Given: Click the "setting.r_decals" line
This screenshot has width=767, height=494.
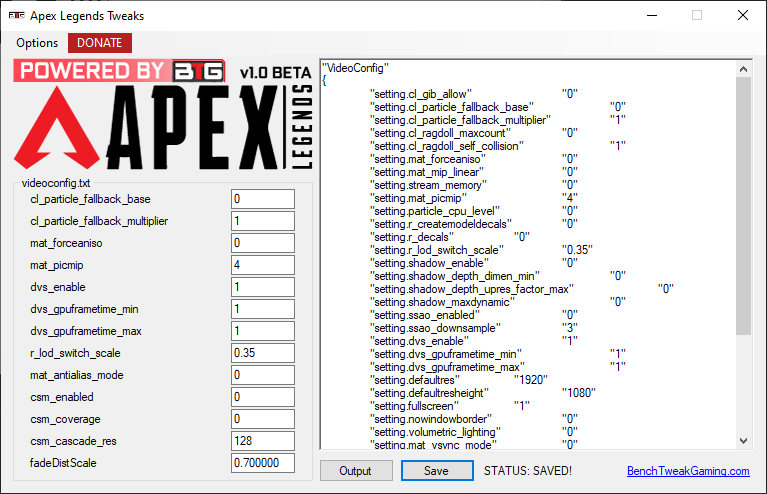Looking at the screenshot, I should 450,237.
